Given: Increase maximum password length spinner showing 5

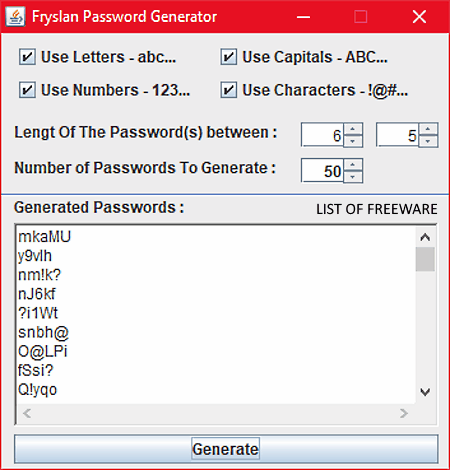Looking at the screenshot, I should pos(428,129).
